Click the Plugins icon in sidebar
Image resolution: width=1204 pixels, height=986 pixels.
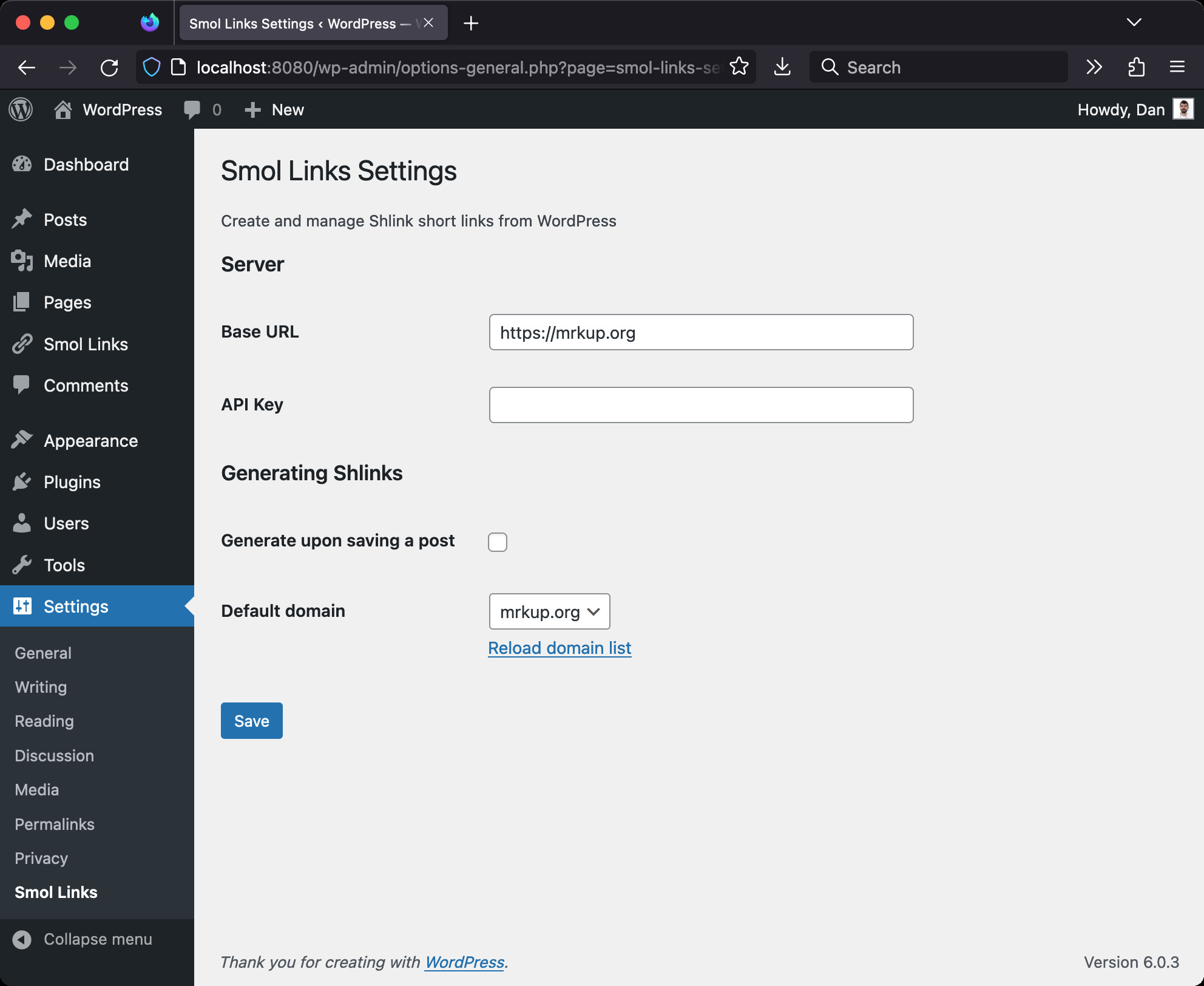tap(21, 481)
